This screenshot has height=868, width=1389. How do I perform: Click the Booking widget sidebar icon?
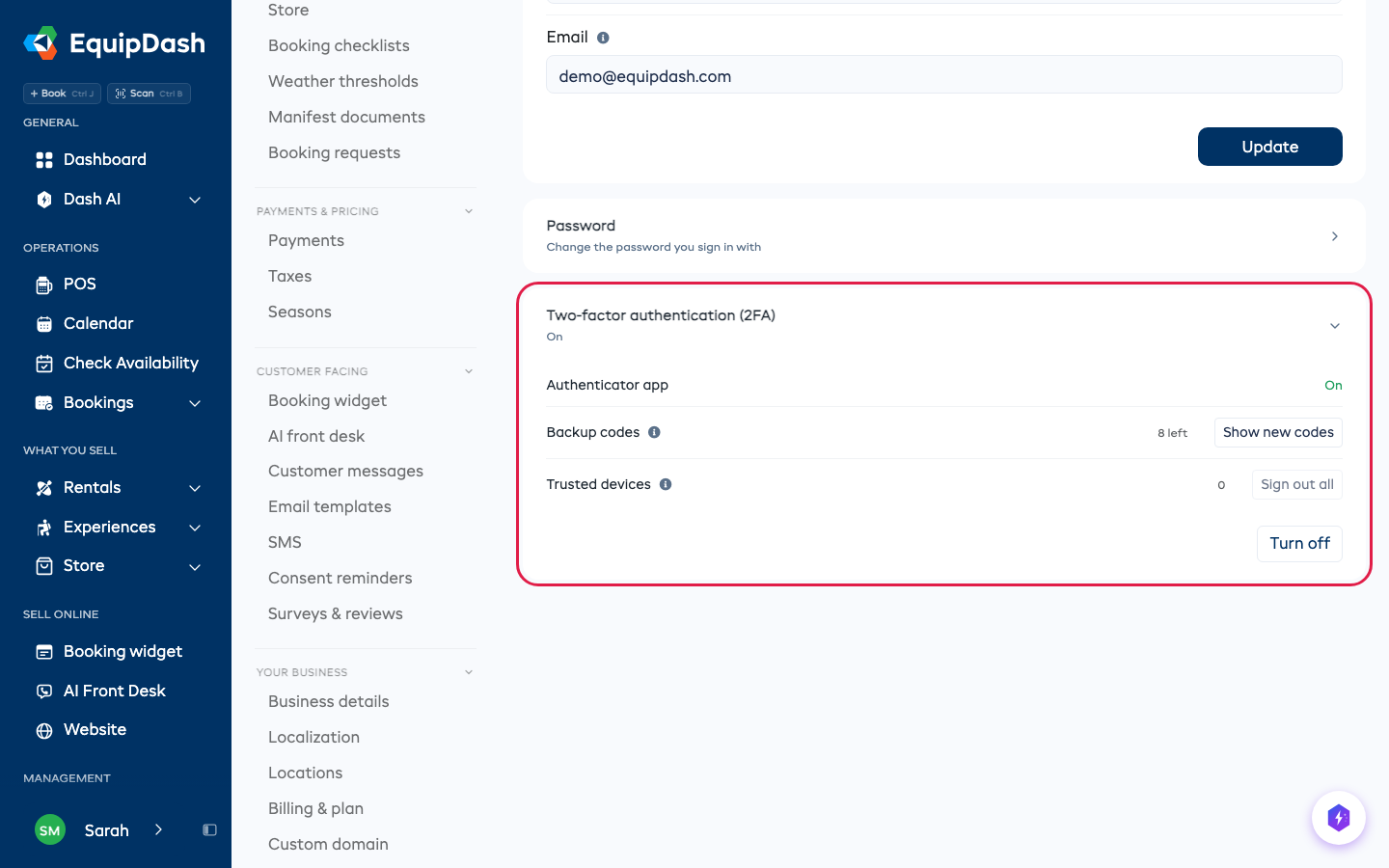click(x=44, y=652)
